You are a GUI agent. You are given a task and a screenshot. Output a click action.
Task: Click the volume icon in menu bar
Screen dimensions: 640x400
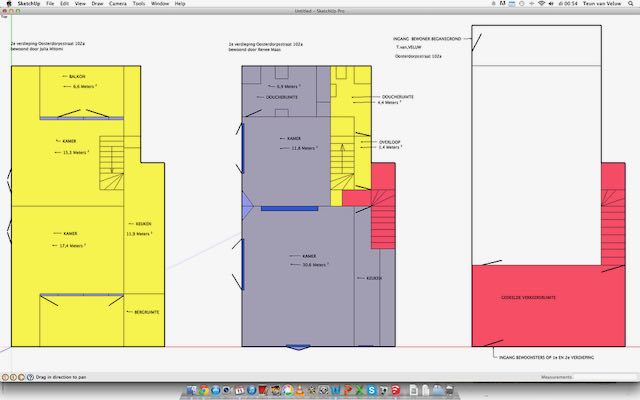(551, 4)
